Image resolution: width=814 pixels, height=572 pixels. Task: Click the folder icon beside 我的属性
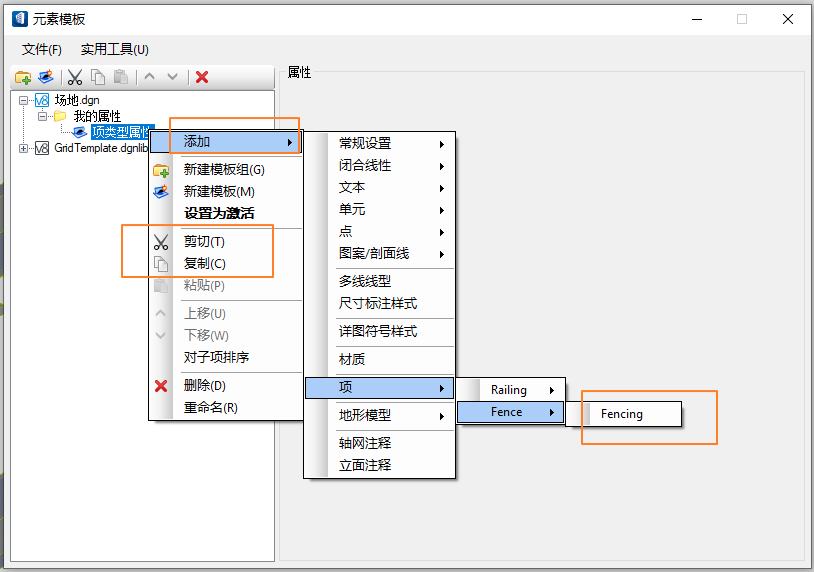[60, 116]
